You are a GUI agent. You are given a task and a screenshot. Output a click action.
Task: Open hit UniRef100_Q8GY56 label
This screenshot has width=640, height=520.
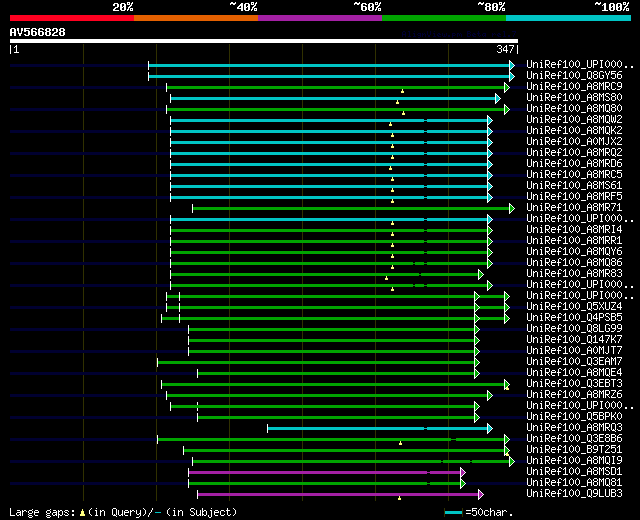(x=574, y=76)
